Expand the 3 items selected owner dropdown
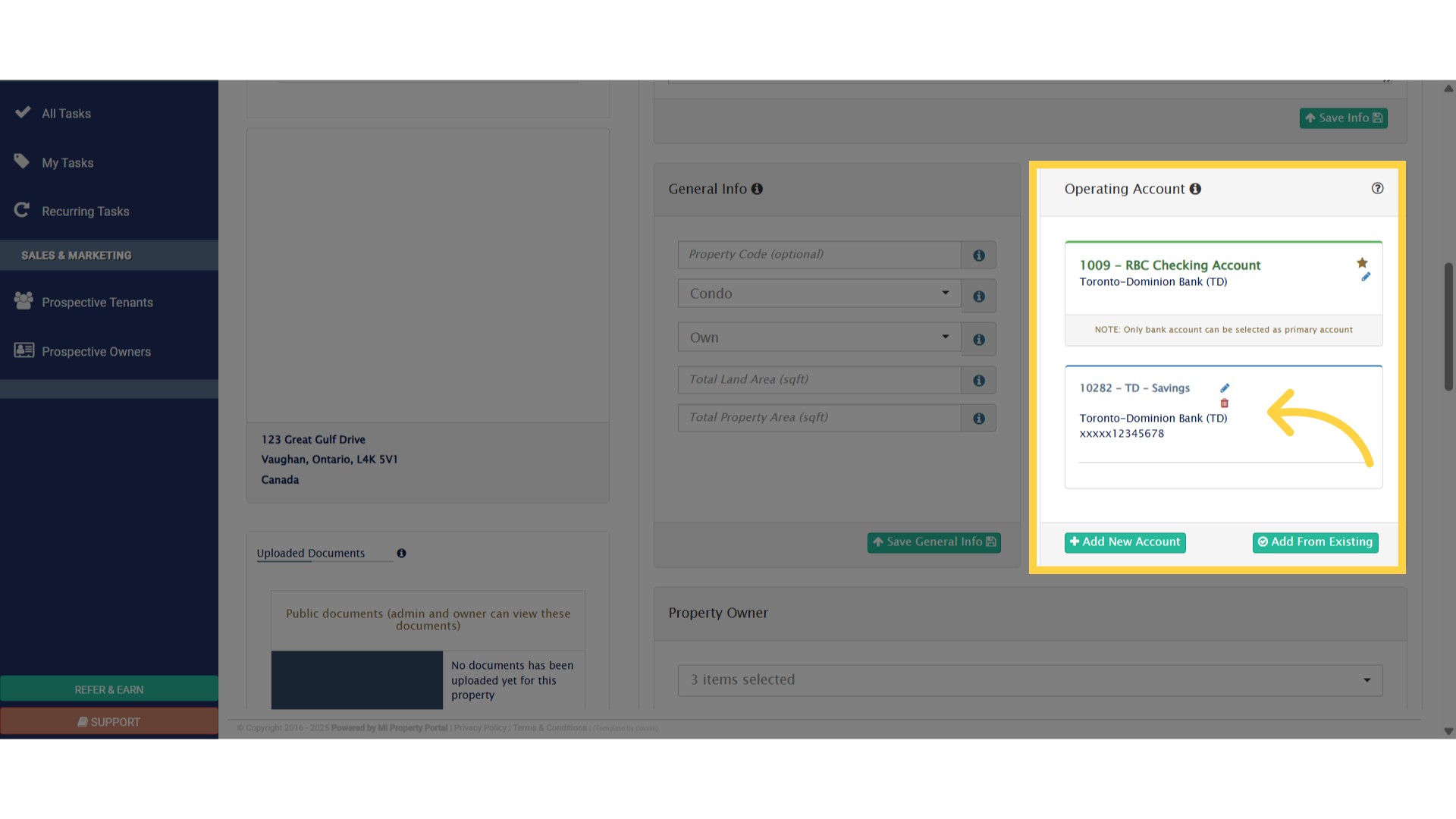 tap(1030, 680)
